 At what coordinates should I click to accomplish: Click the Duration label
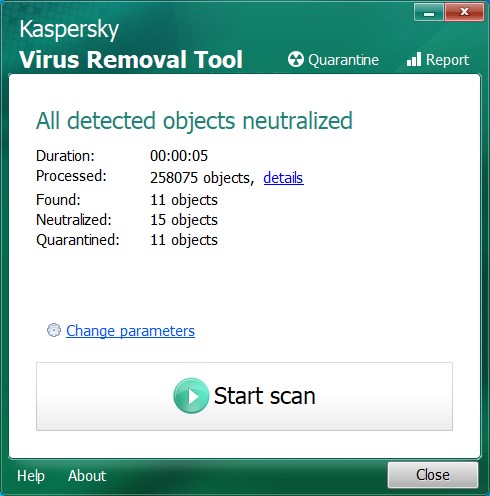point(65,156)
